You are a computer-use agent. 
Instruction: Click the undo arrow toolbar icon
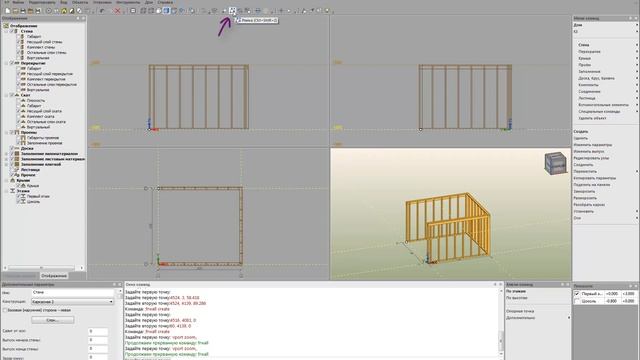click(102, 11)
